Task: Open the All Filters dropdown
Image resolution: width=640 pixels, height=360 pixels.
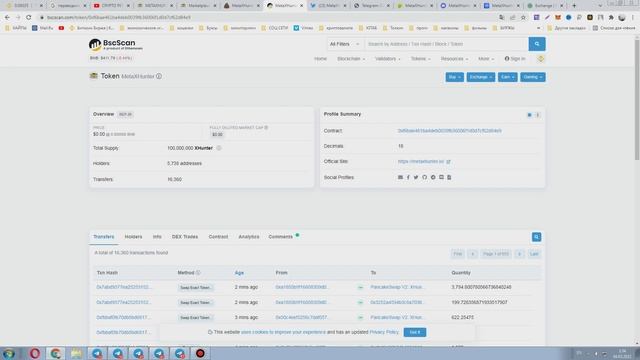Action: tap(344, 44)
